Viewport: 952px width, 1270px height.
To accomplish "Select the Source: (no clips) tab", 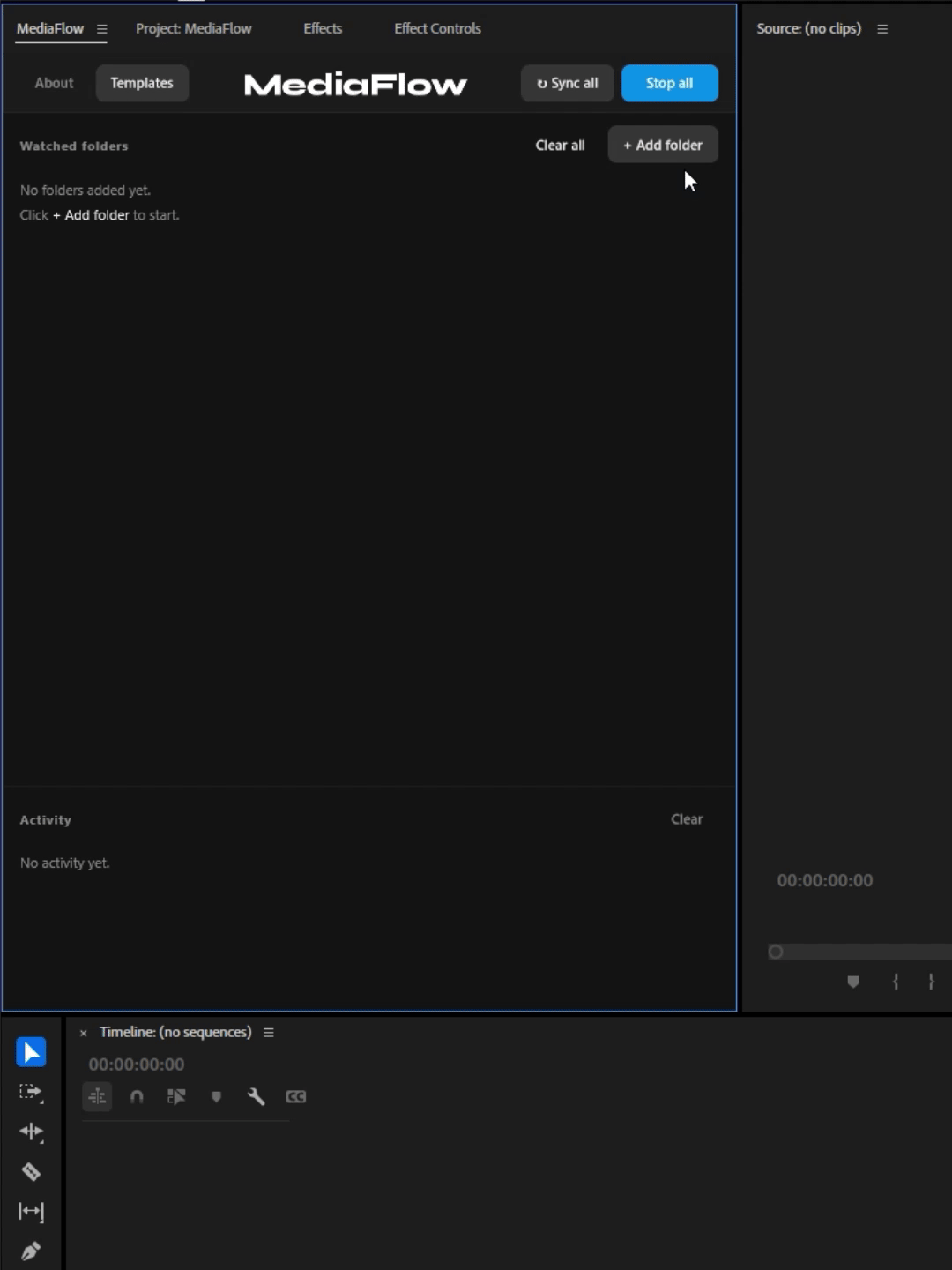I will tap(808, 28).
